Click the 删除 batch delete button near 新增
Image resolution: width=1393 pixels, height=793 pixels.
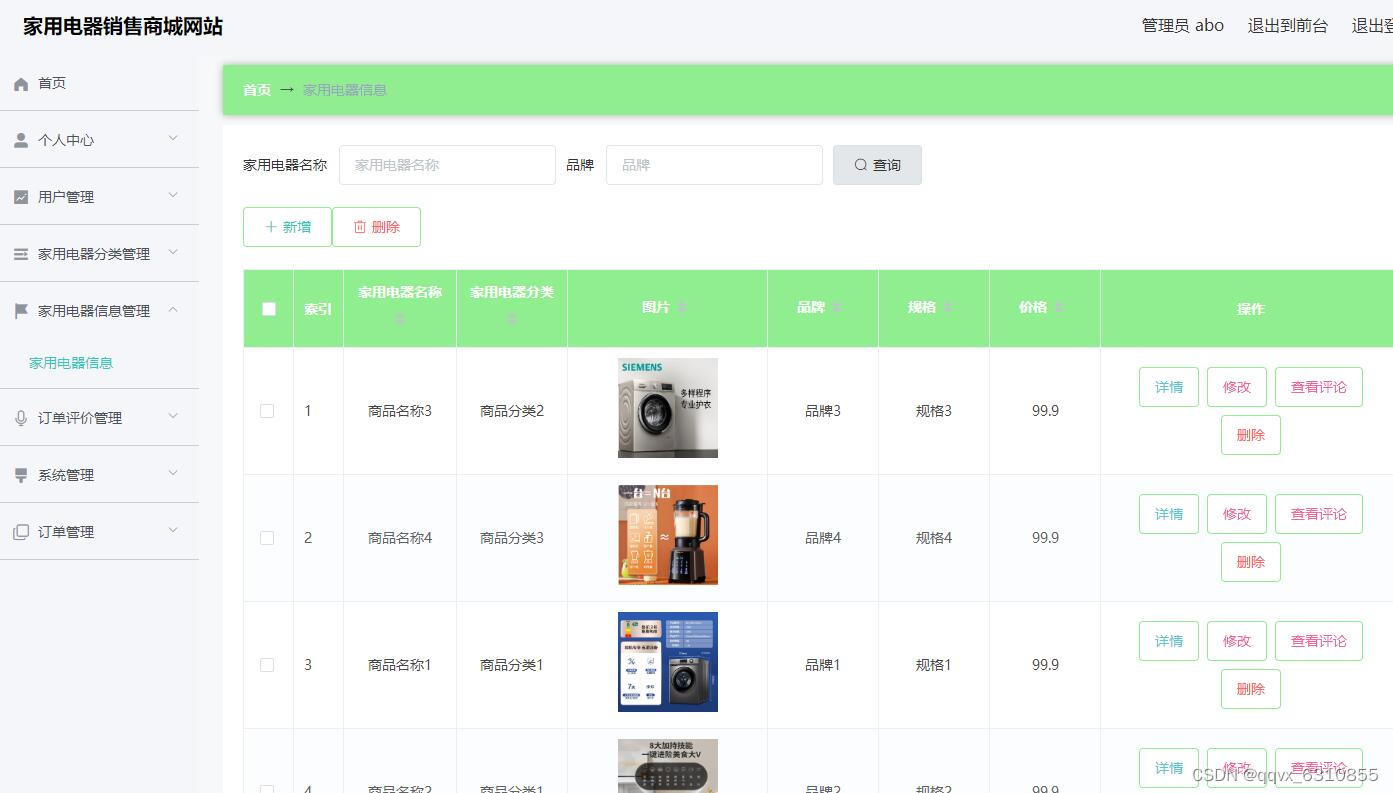376,227
